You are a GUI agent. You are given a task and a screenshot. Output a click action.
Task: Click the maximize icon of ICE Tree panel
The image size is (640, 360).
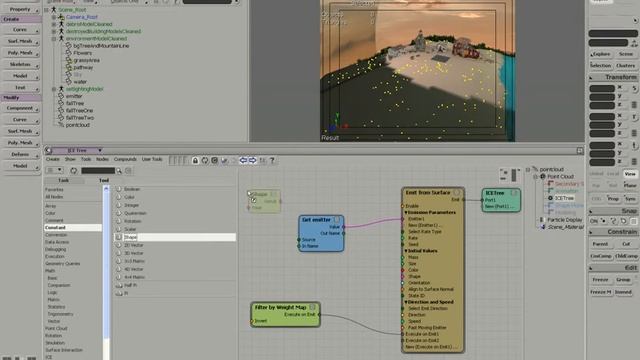point(580,151)
